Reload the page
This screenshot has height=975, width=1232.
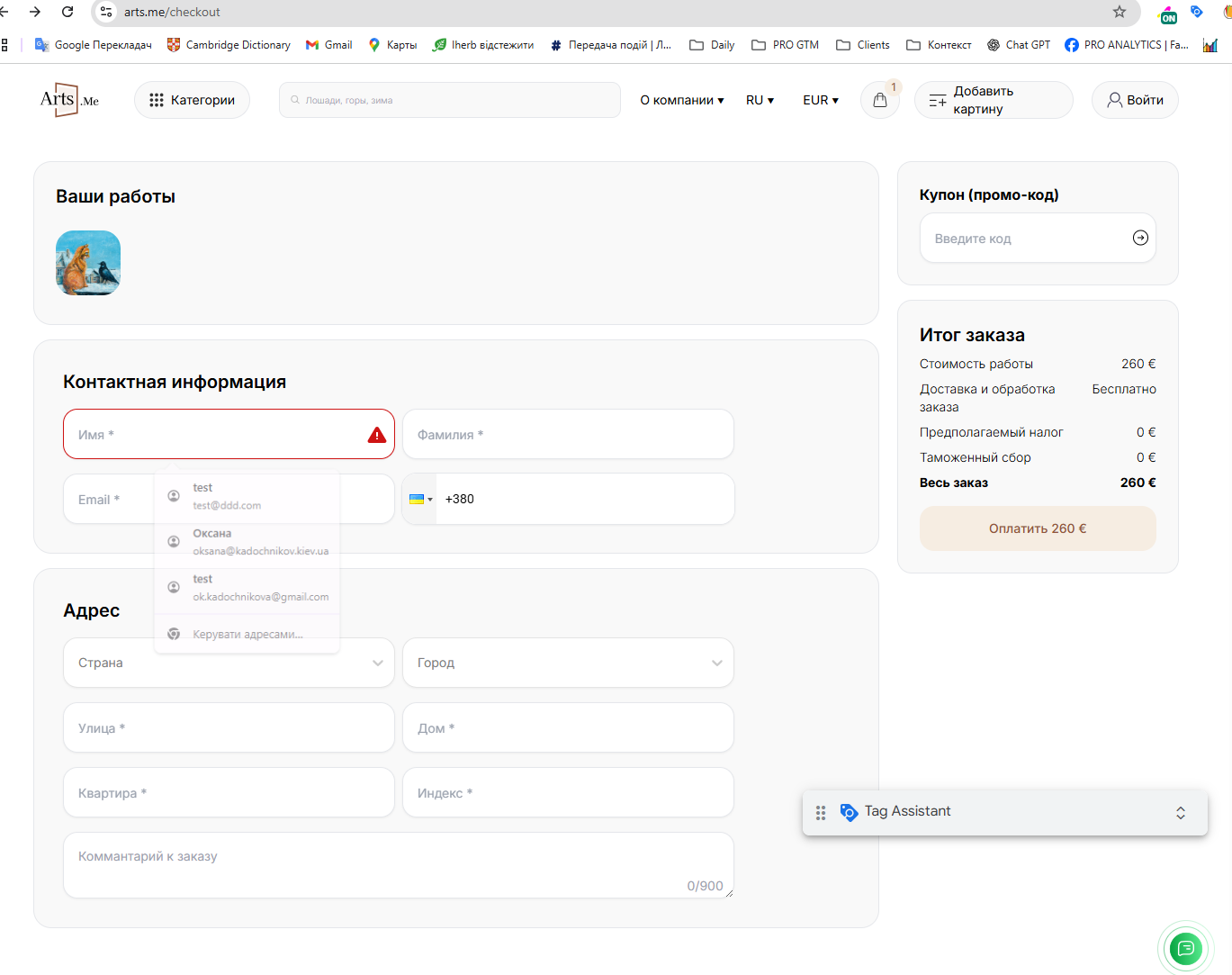pos(67,12)
